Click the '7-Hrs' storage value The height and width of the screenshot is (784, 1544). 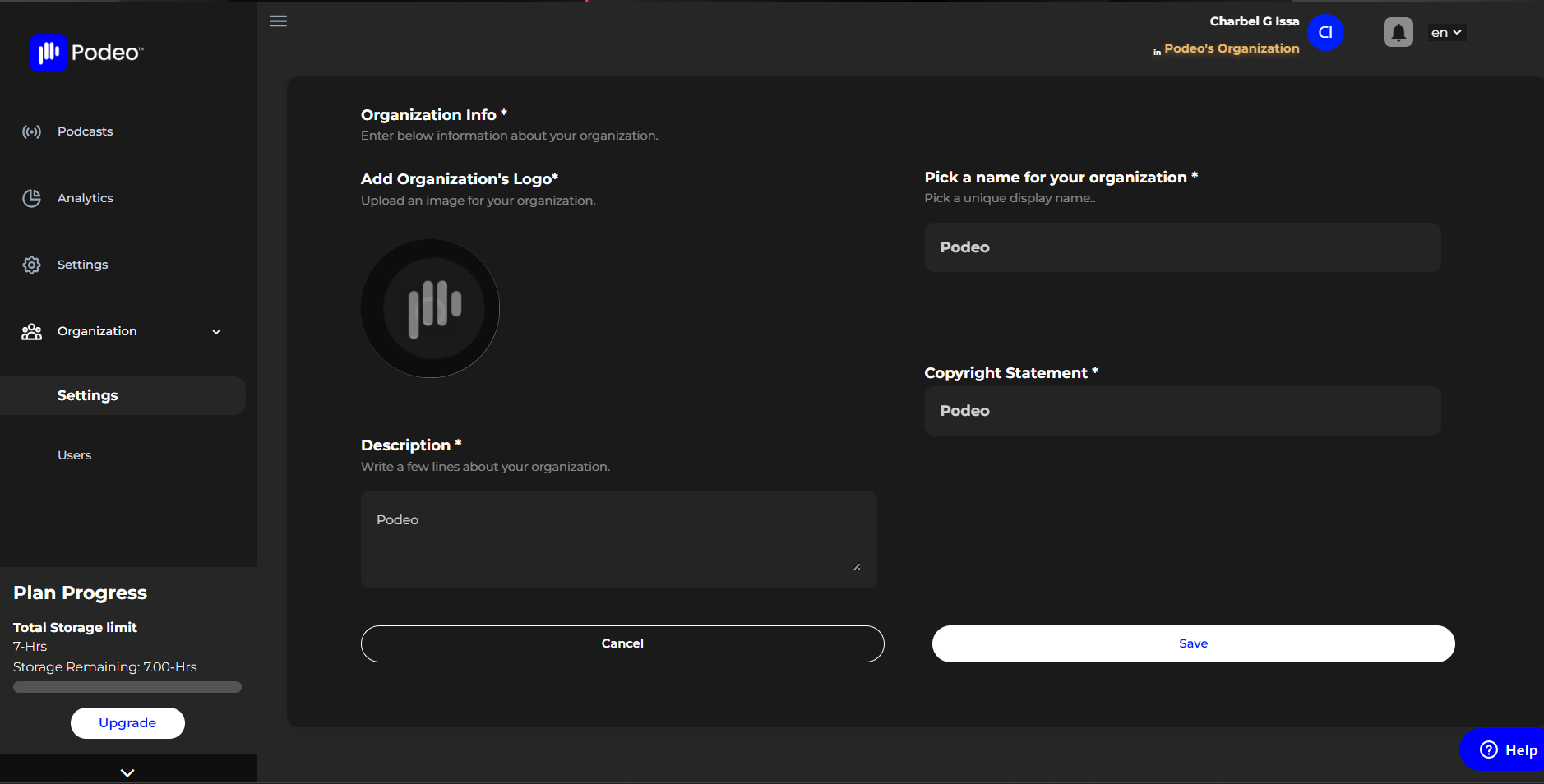click(30, 647)
